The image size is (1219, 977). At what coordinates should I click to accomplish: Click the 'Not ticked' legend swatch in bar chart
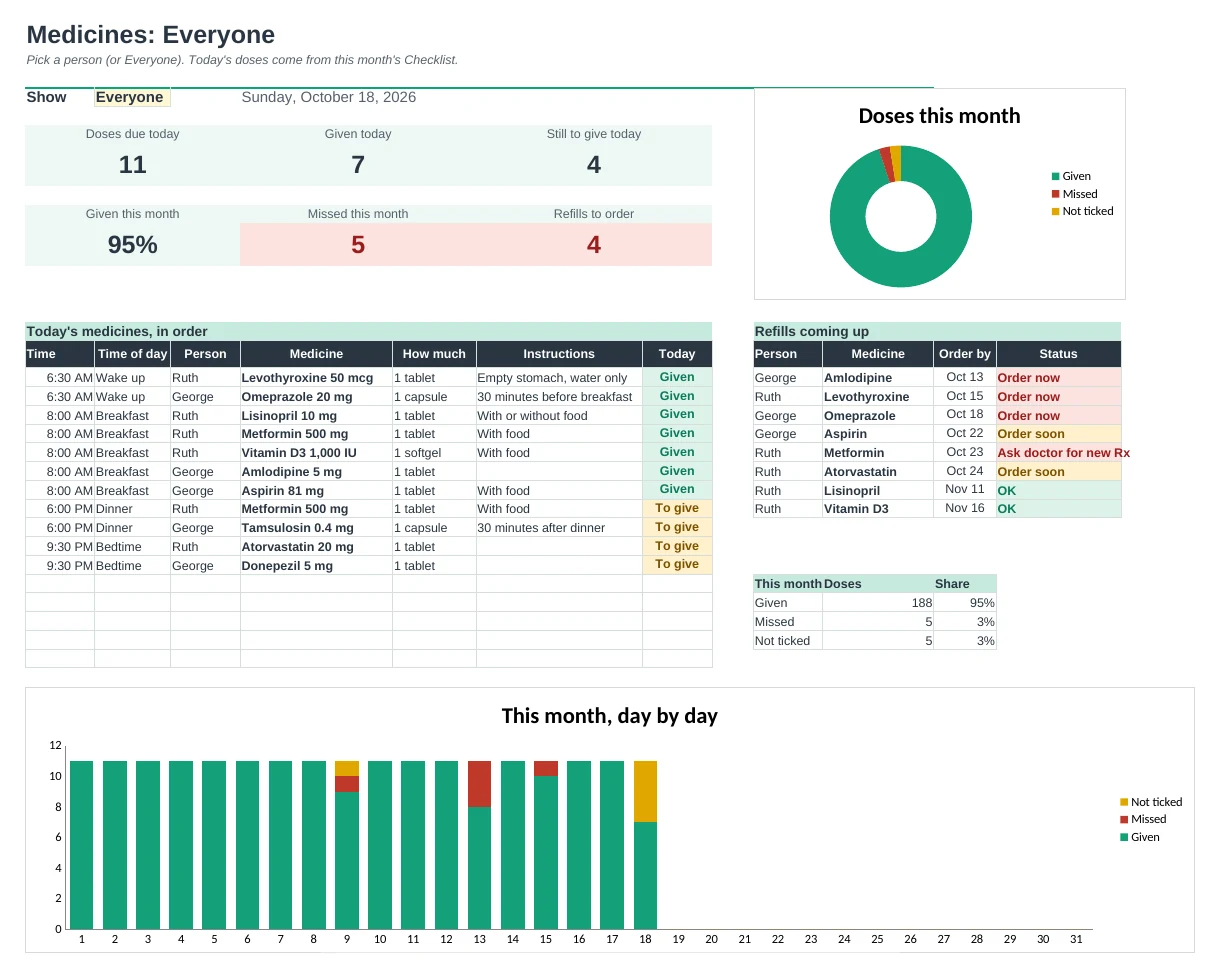[1124, 802]
